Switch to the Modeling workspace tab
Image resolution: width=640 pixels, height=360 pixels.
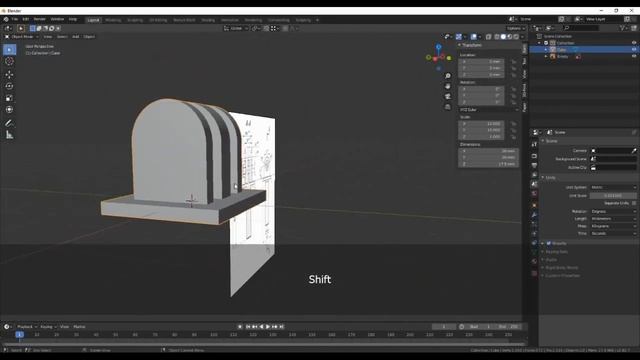coord(113,20)
